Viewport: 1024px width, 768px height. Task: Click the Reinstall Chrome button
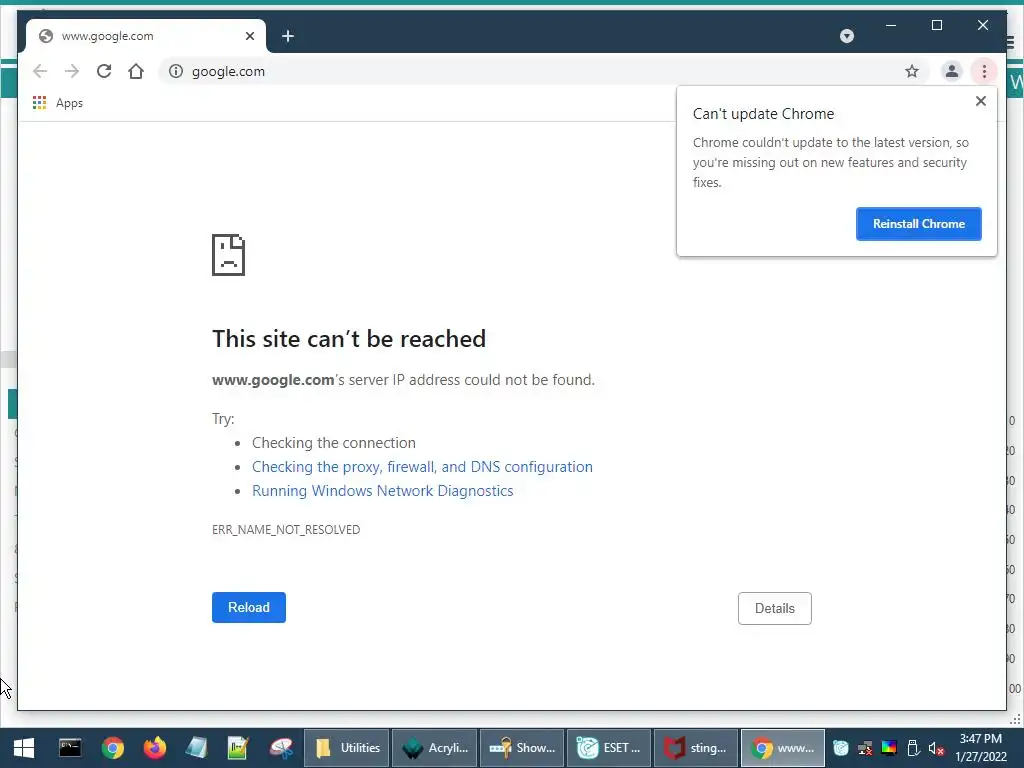click(x=918, y=224)
